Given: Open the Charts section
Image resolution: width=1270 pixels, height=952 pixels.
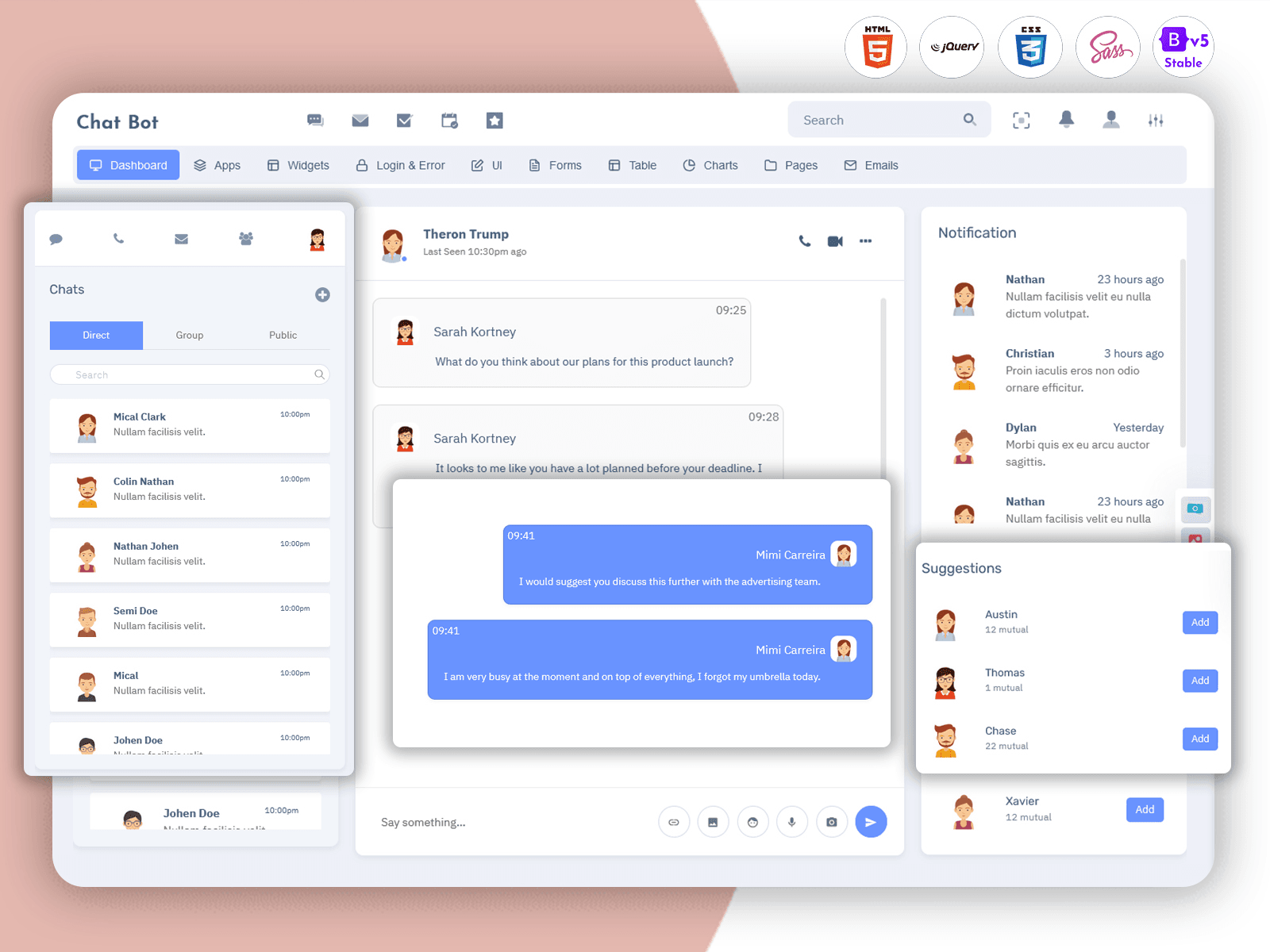Looking at the screenshot, I should point(710,165).
